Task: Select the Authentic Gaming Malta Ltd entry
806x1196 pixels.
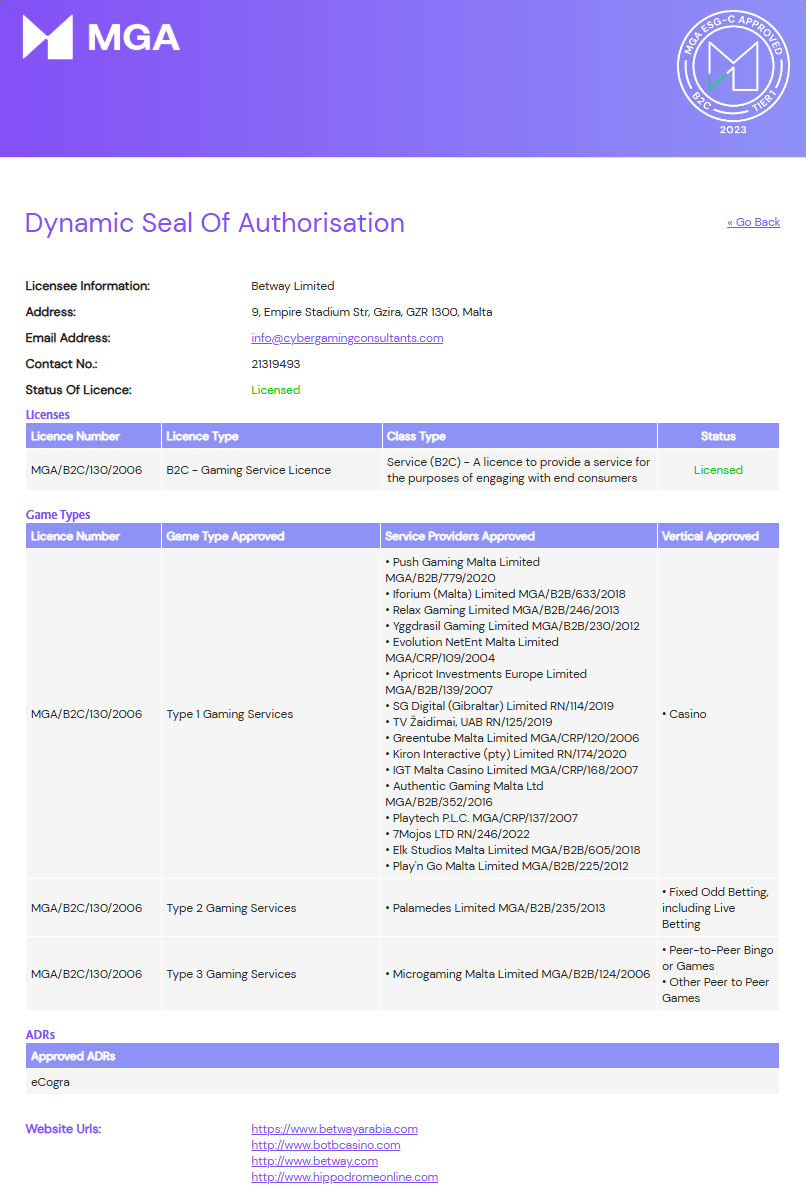Action: (x=464, y=794)
